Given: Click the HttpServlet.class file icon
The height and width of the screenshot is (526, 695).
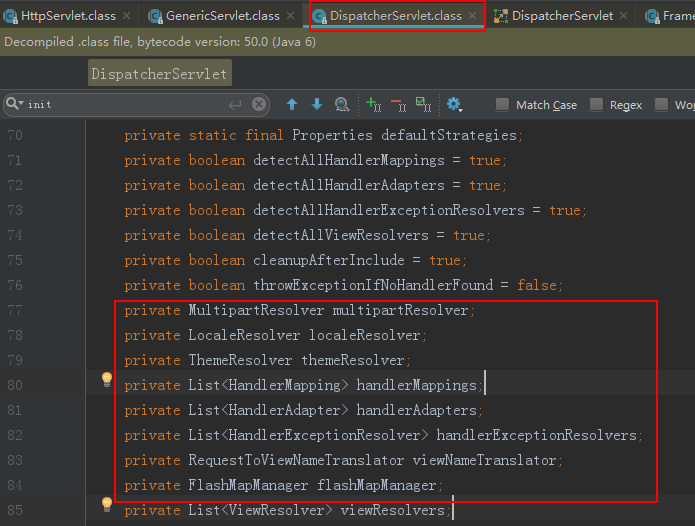Looking at the screenshot, I should (x=11, y=17).
